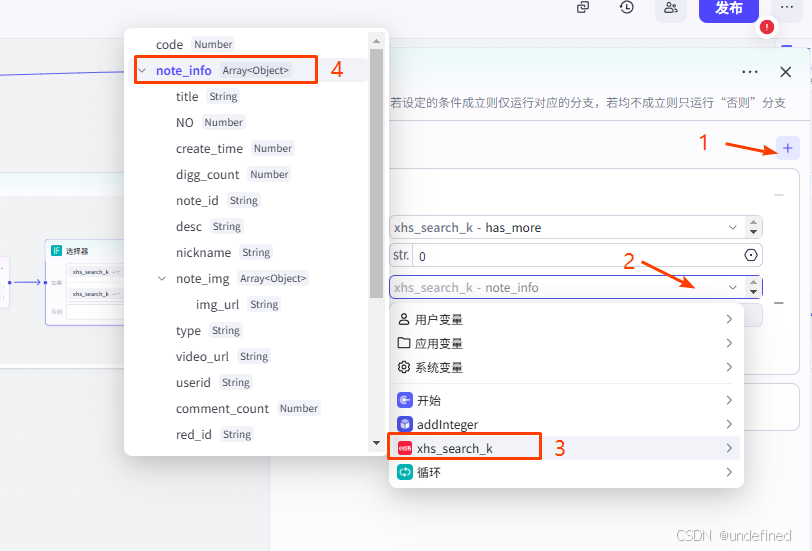Screen dimensions: 812x551
Task: Remove the first condition with minus icon
Action: click(778, 195)
